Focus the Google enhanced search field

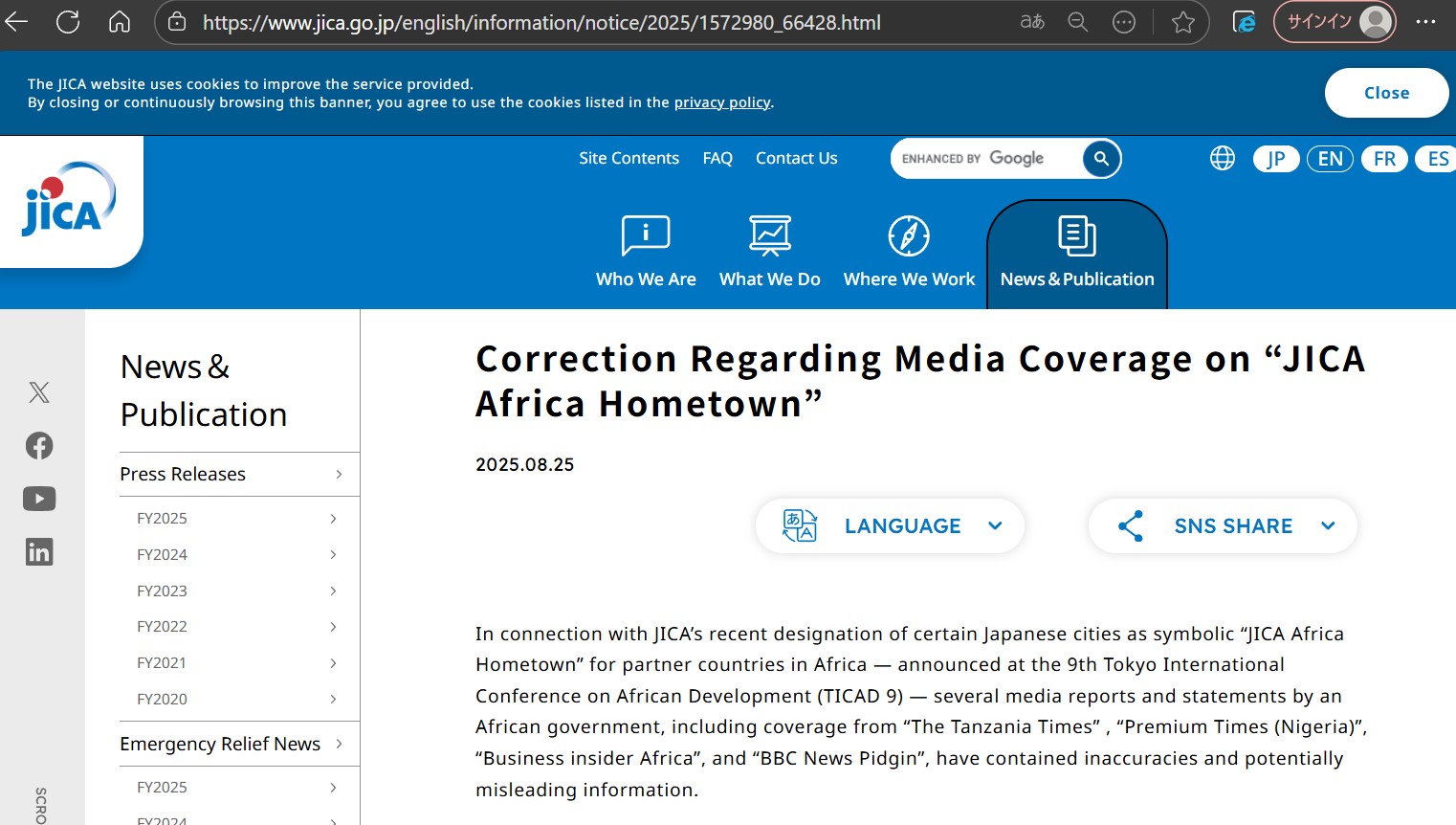987,159
